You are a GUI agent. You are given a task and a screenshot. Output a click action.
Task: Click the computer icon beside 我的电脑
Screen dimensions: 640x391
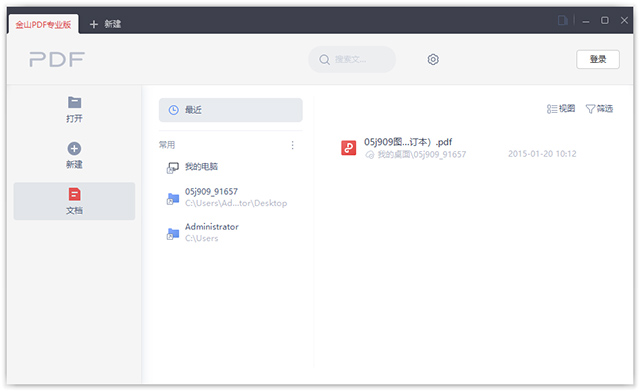coord(173,168)
